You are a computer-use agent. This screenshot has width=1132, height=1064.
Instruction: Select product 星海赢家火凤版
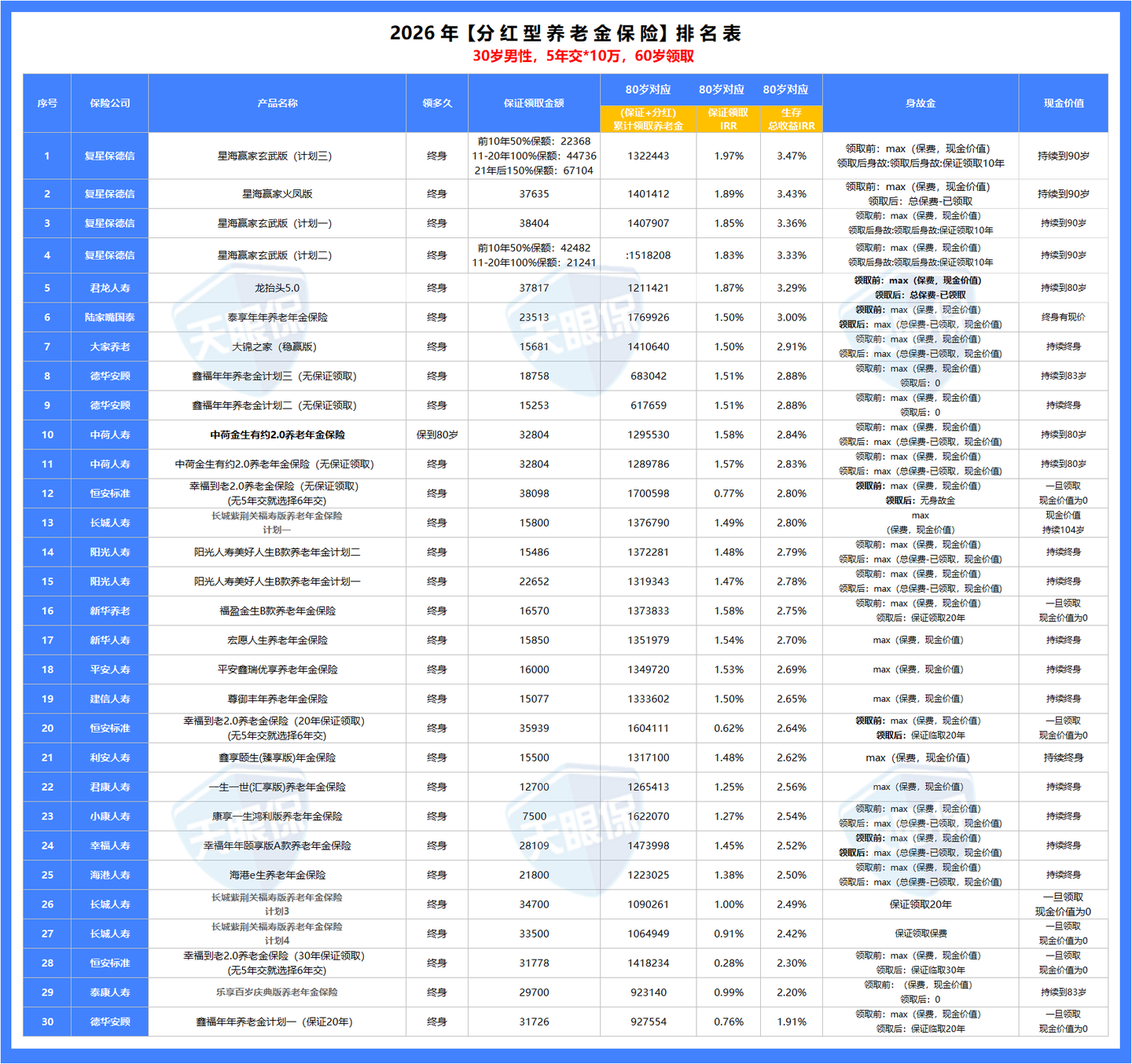(x=277, y=194)
